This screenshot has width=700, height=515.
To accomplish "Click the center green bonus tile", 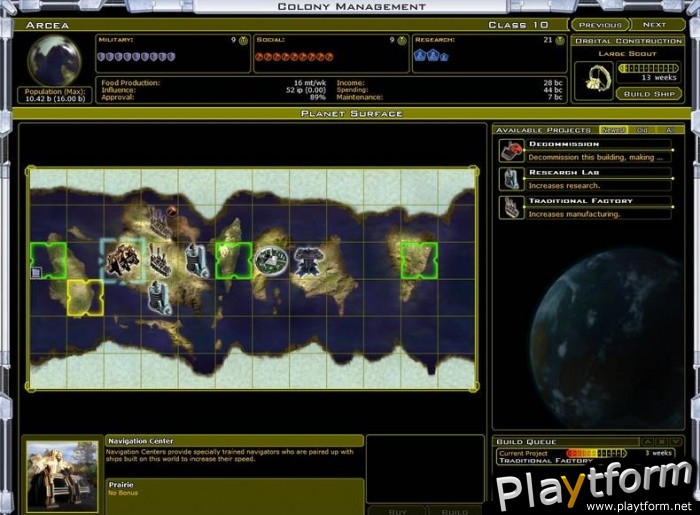I will tap(233, 261).
